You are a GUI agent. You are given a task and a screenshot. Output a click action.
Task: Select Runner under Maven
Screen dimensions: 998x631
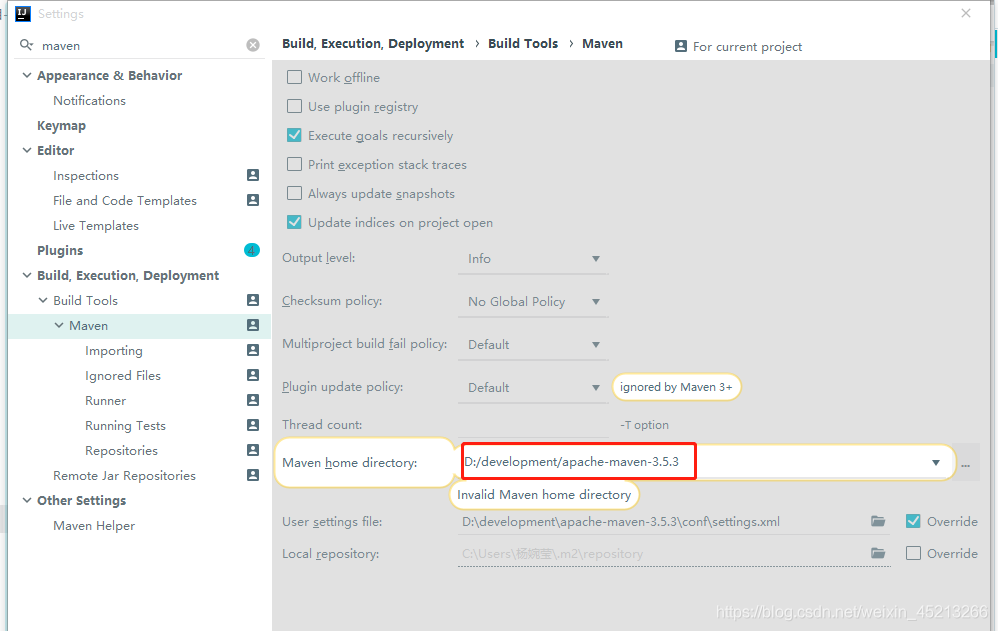[x=106, y=401]
